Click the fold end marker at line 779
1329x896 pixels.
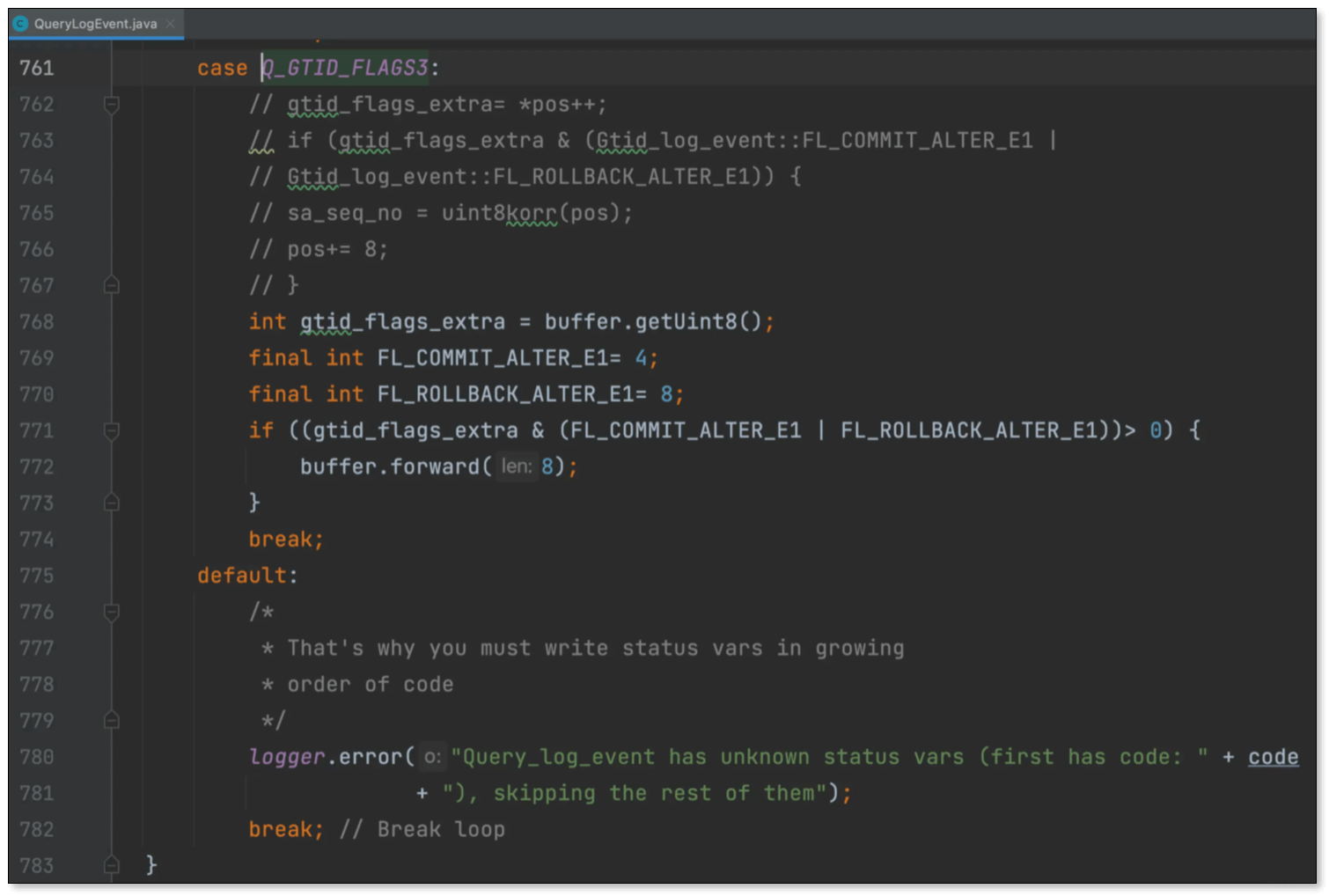point(112,720)
